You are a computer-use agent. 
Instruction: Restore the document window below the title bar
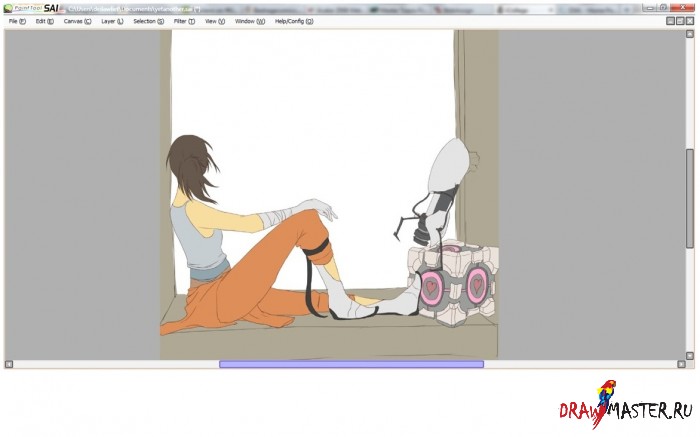click(x=680, y=21)
